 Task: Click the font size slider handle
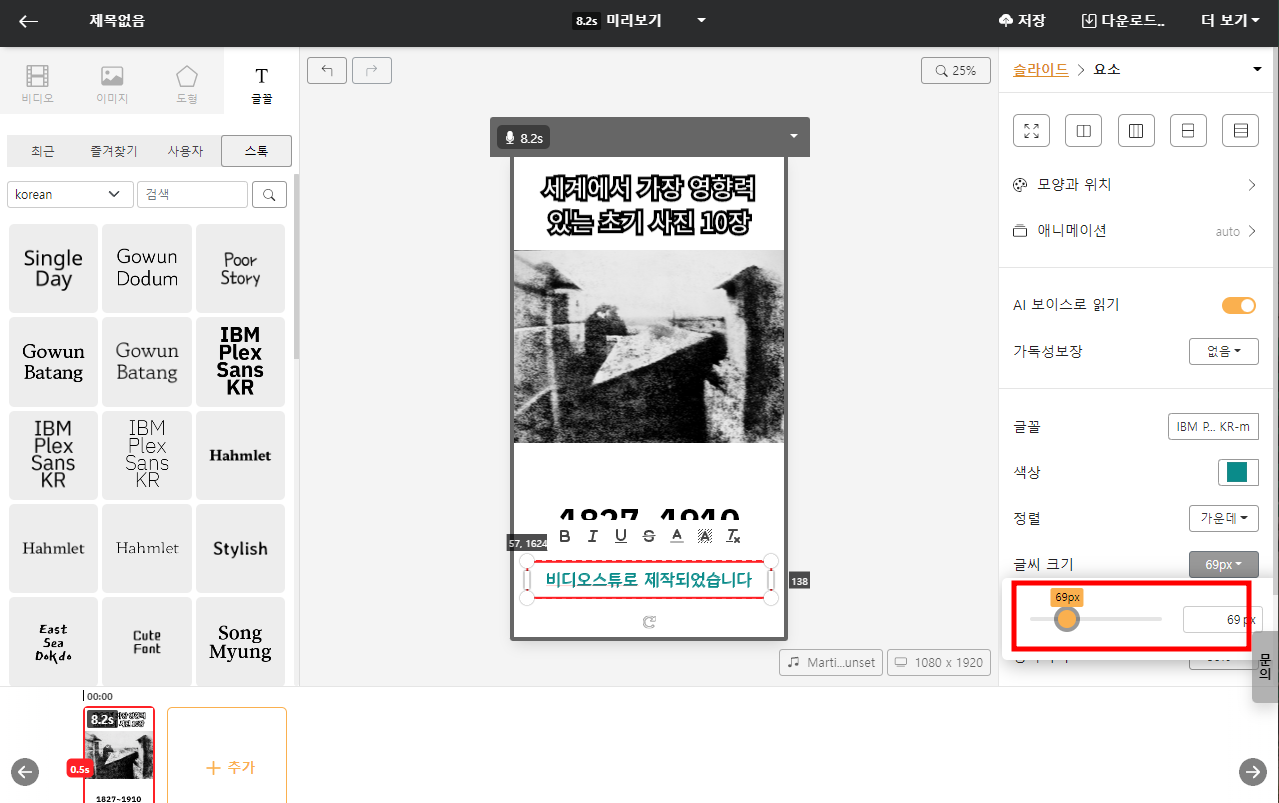[x=1067, y=619]
